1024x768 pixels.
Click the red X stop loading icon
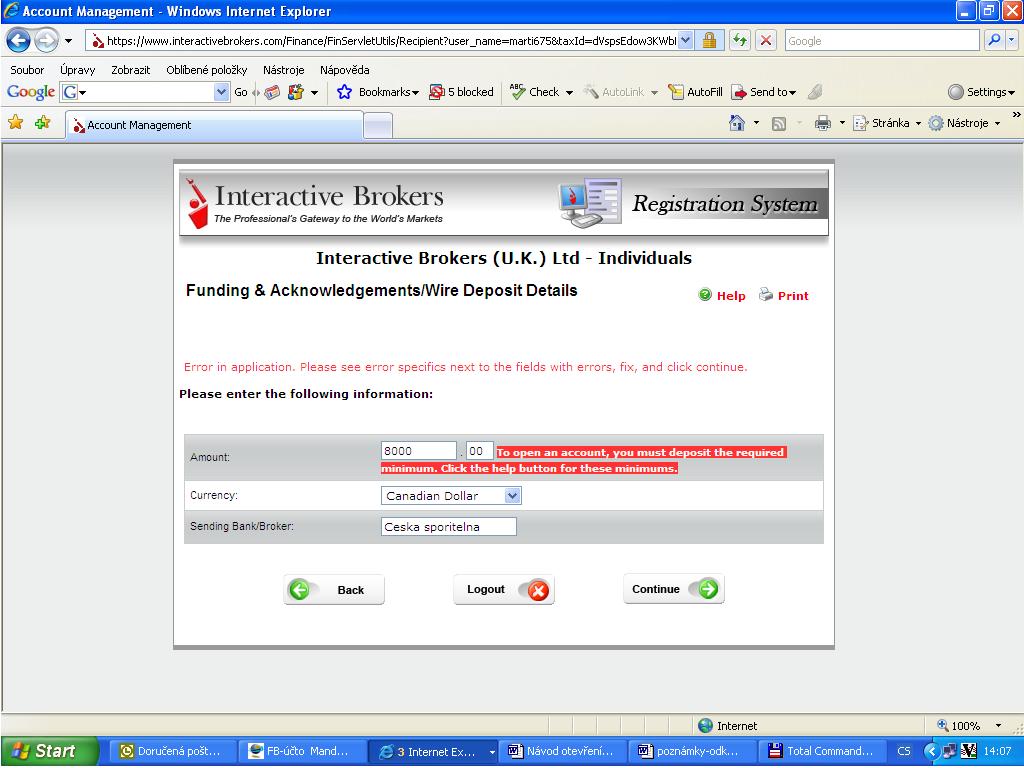tap(766, 40)
